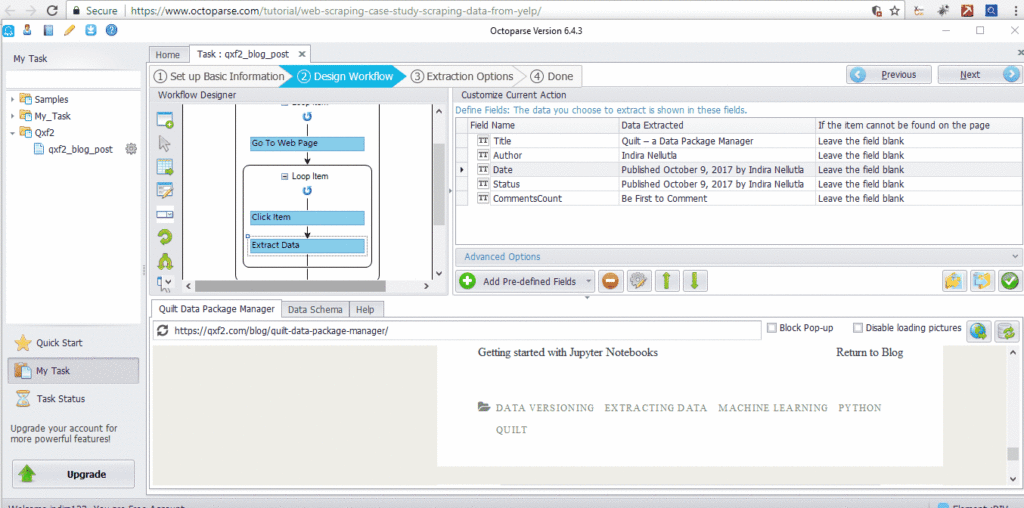Click the gear icon beside qxf2_blog_post
This screenshot has height=508, width=1024.
[130, 149]
